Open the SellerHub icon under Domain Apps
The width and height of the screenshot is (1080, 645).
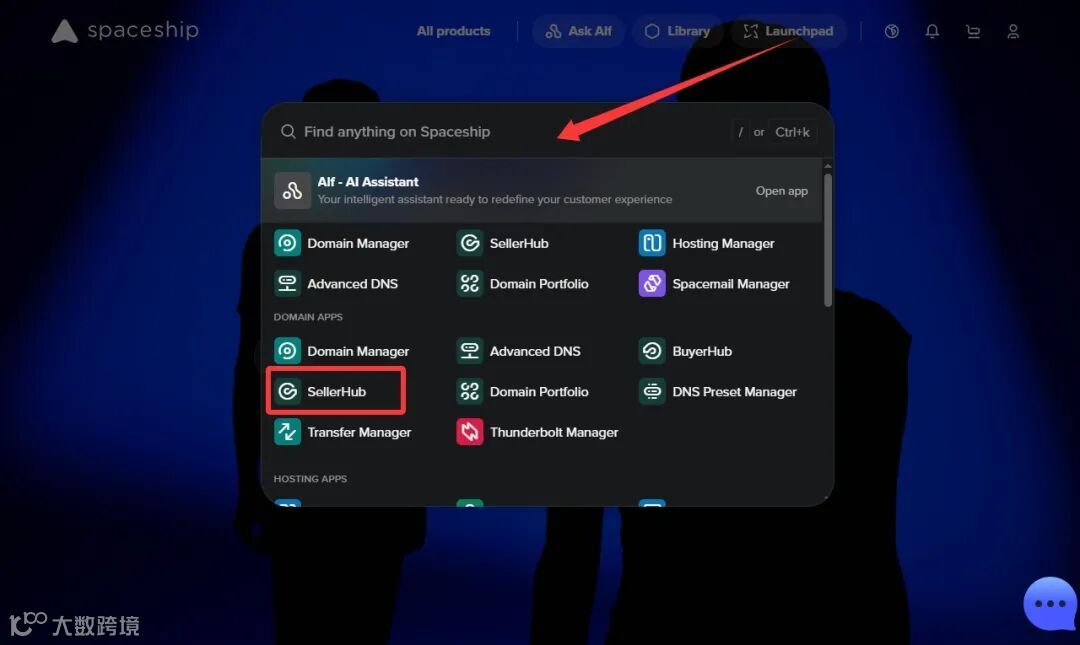(287, 391)
